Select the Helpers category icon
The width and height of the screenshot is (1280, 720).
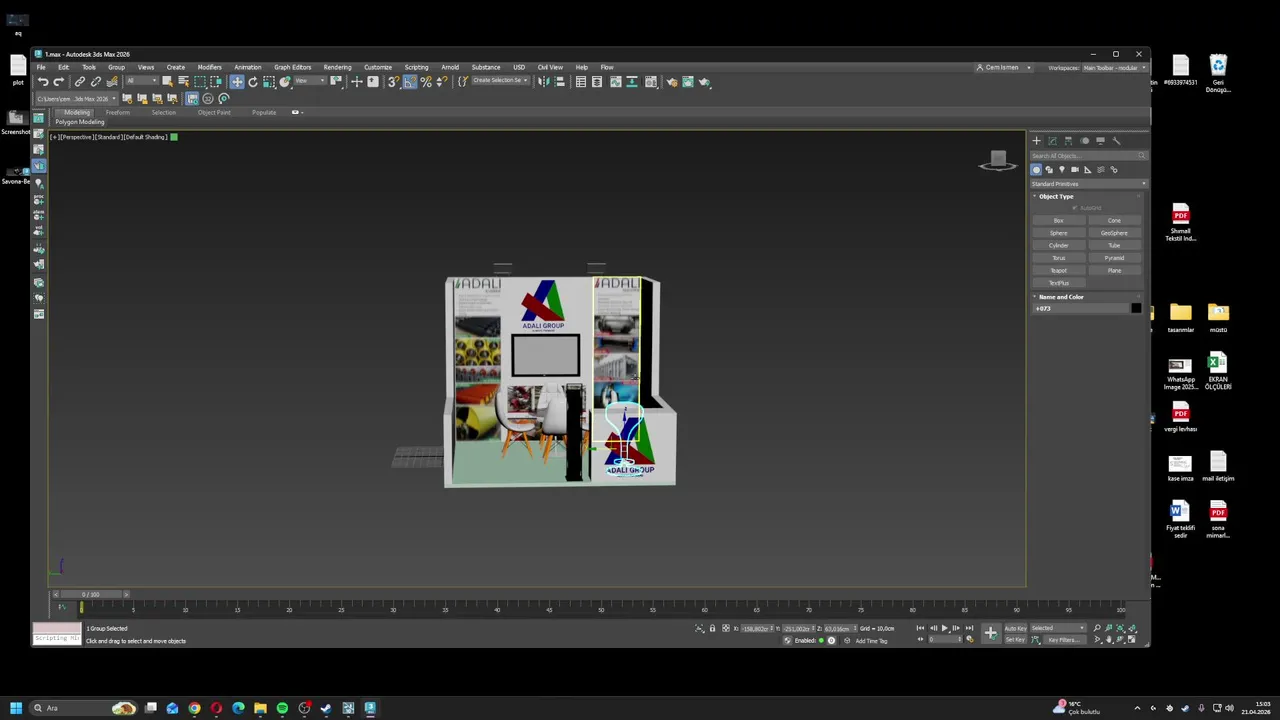(1088, 170)
